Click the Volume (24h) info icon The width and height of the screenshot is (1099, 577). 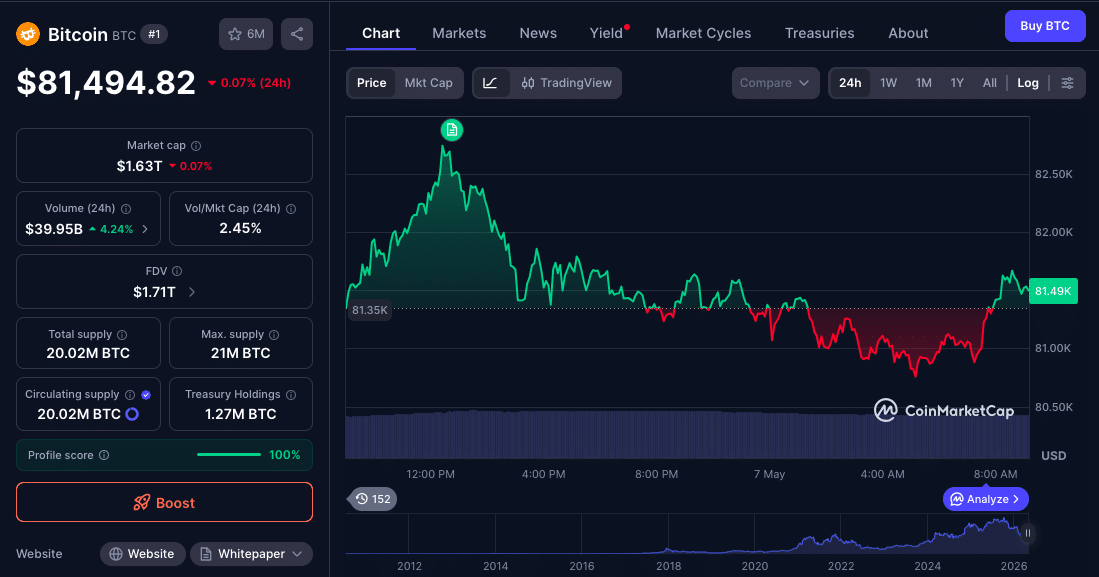pyautogui.click(x=126, y=209)
